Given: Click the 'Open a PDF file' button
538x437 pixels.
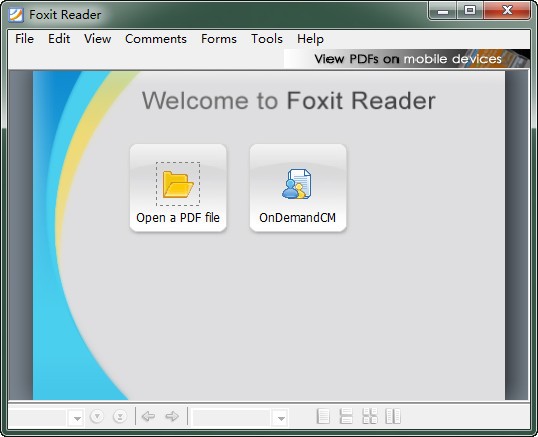Looking at the screenshot, I should (x=178, y=188).
